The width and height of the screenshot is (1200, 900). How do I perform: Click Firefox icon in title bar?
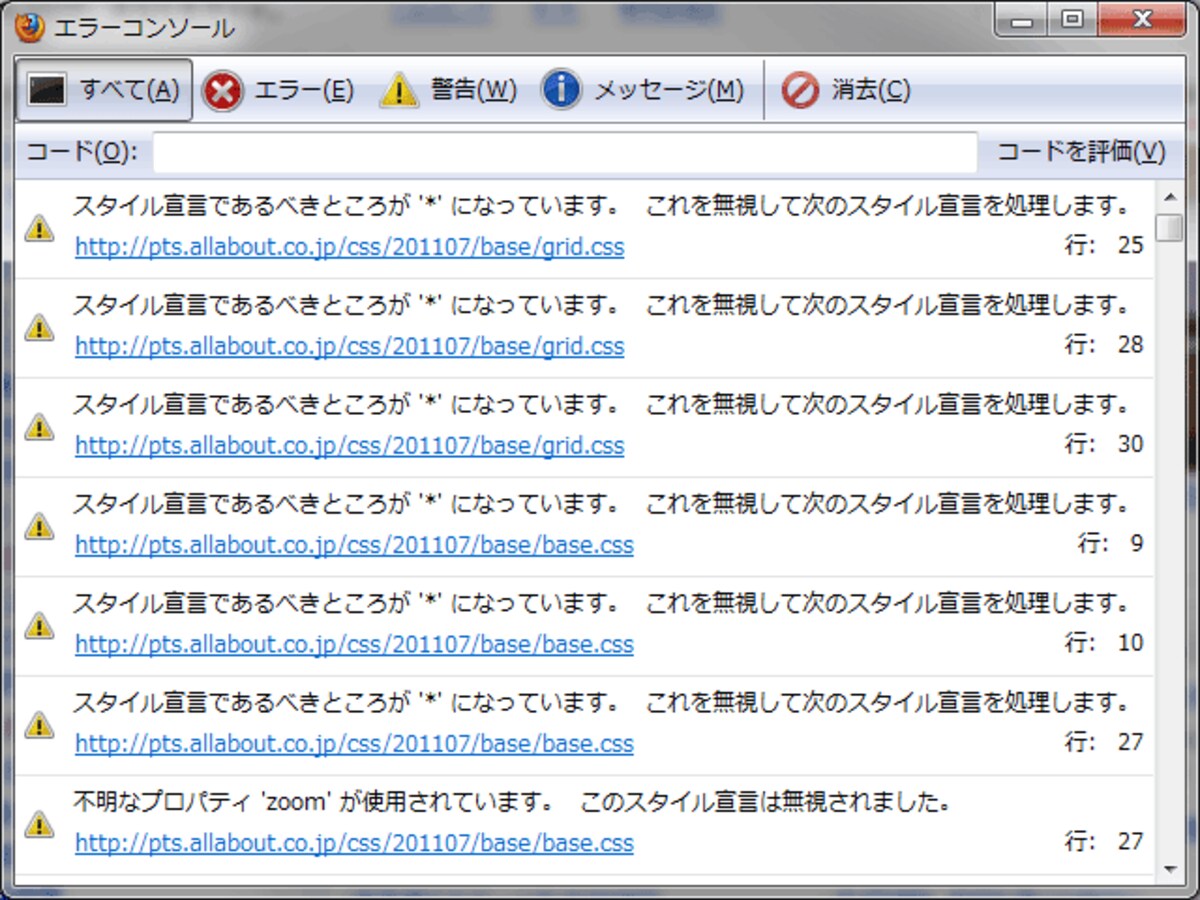coord(31,27)
